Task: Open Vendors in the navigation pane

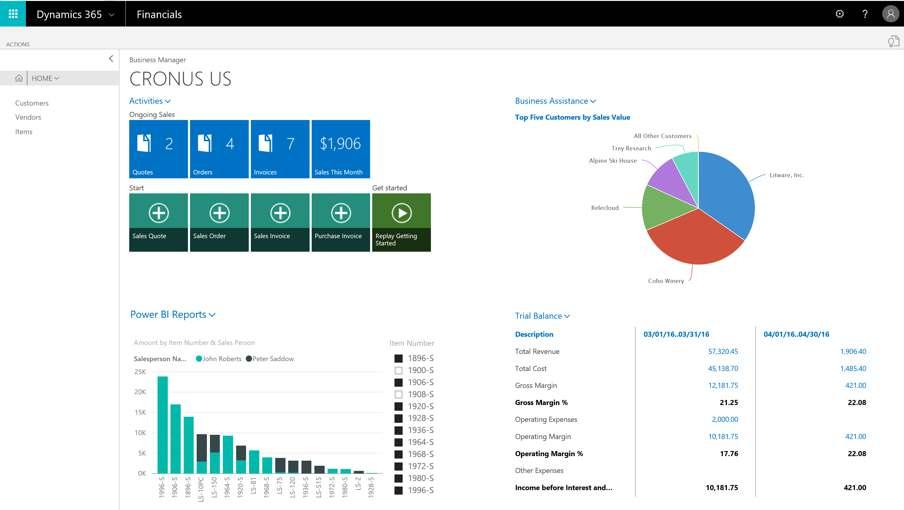Action: click(28, 117)
